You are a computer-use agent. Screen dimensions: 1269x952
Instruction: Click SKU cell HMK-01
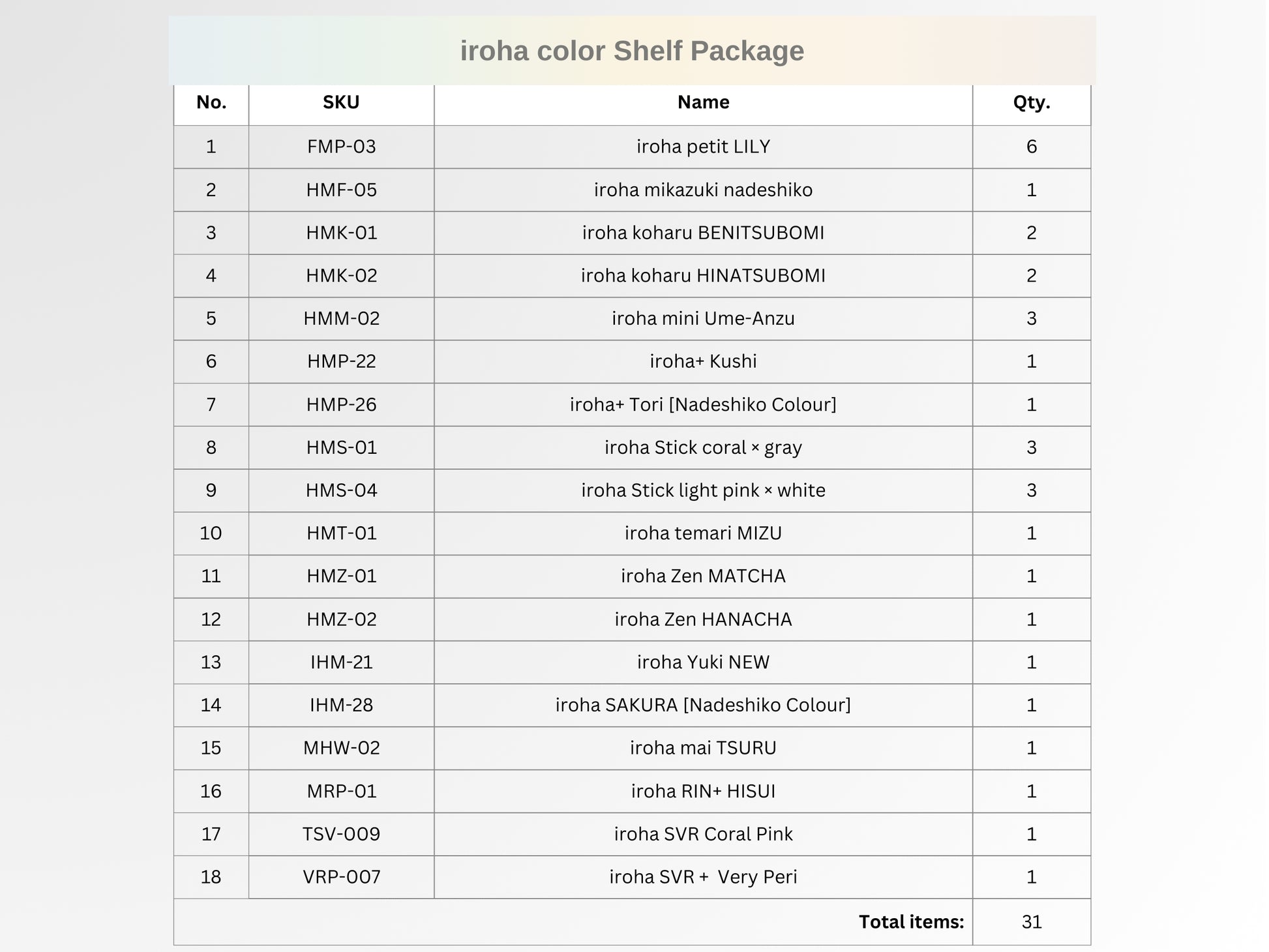(x=341, y=233)
